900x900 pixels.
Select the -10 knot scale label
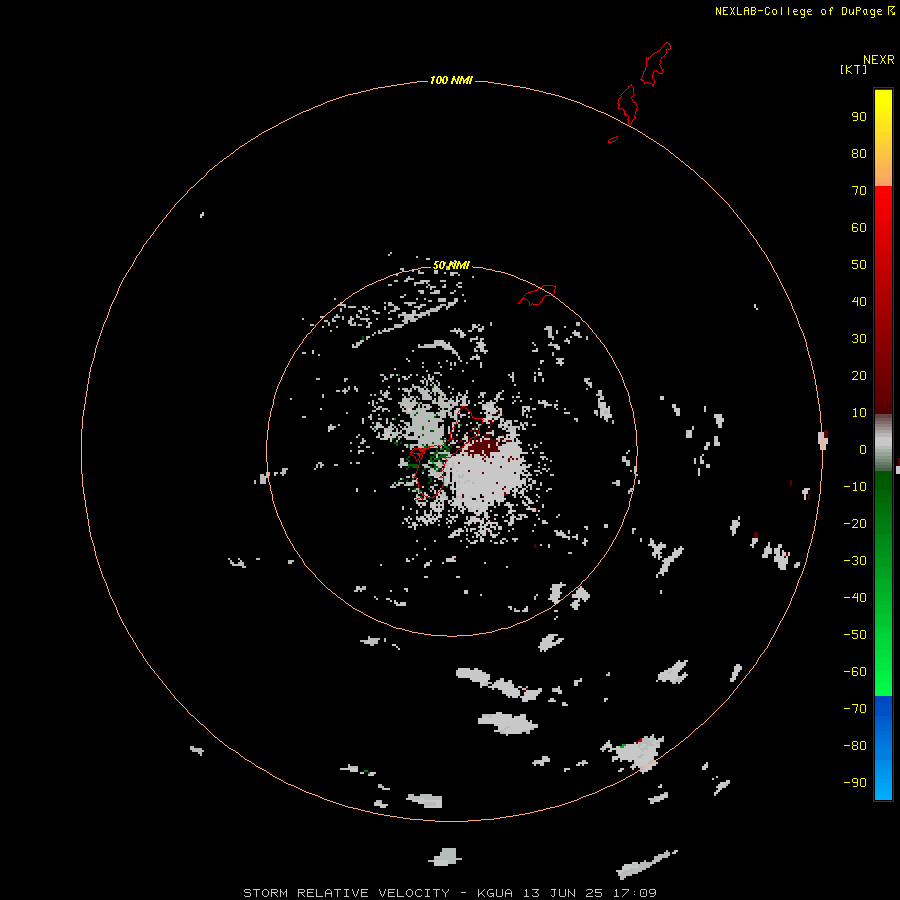855,487
